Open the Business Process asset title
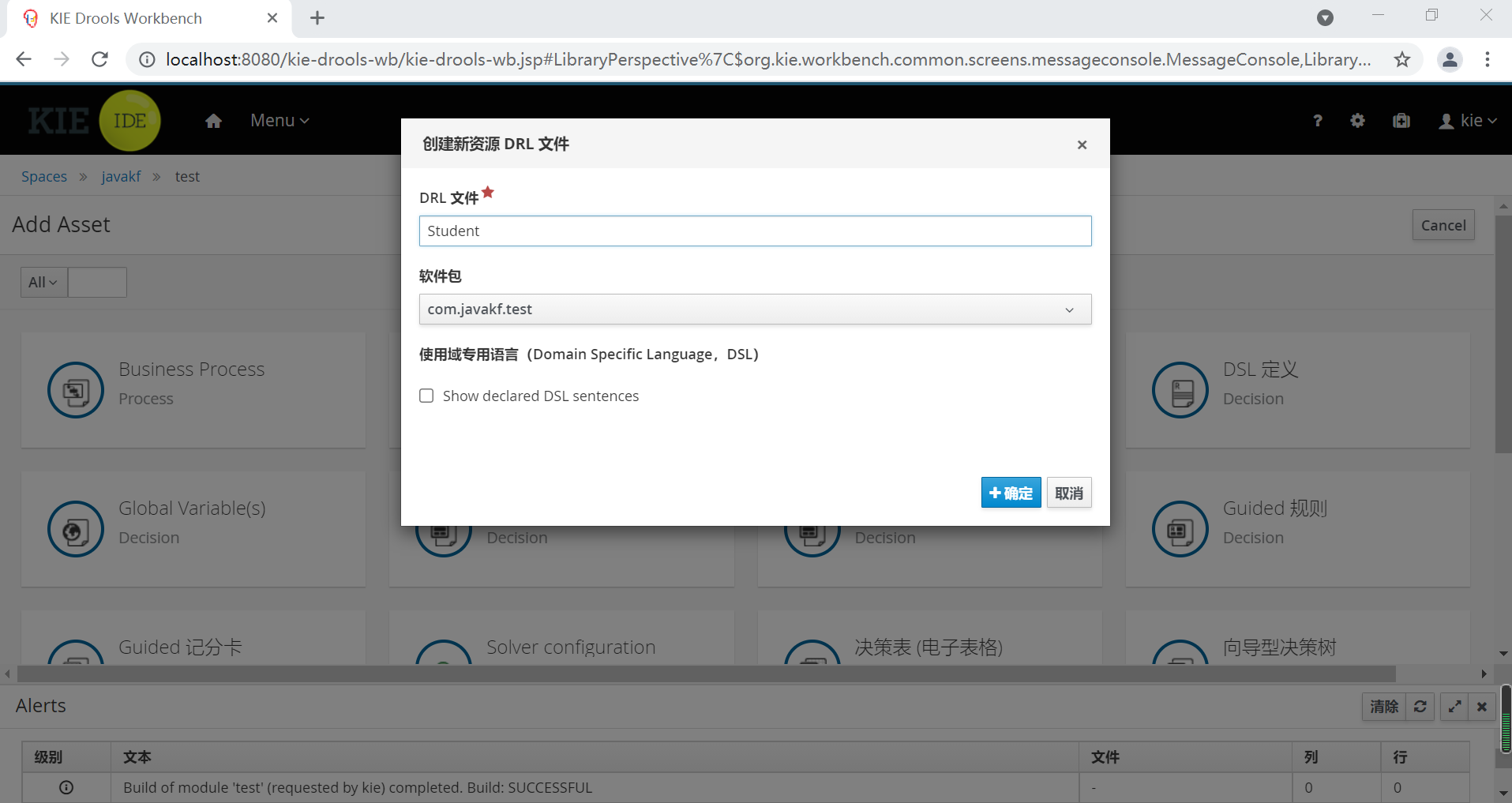This screenshot has height=803, width=1512. [x=192, y=370]
